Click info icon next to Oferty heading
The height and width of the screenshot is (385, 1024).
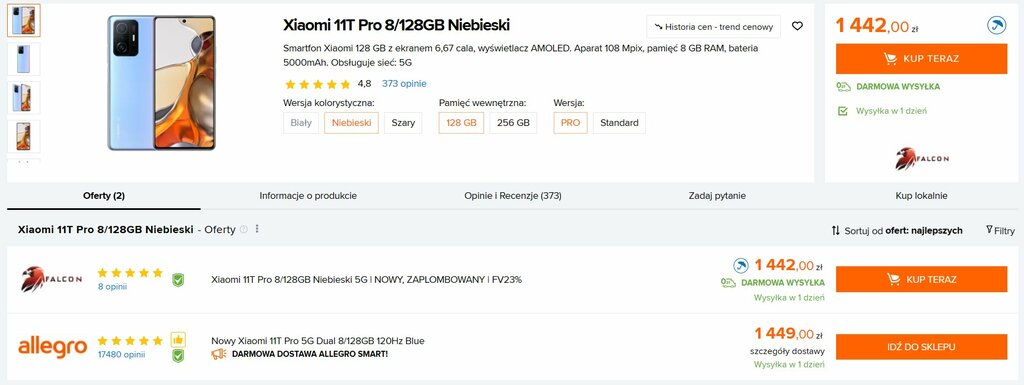(x=244, y=229)
